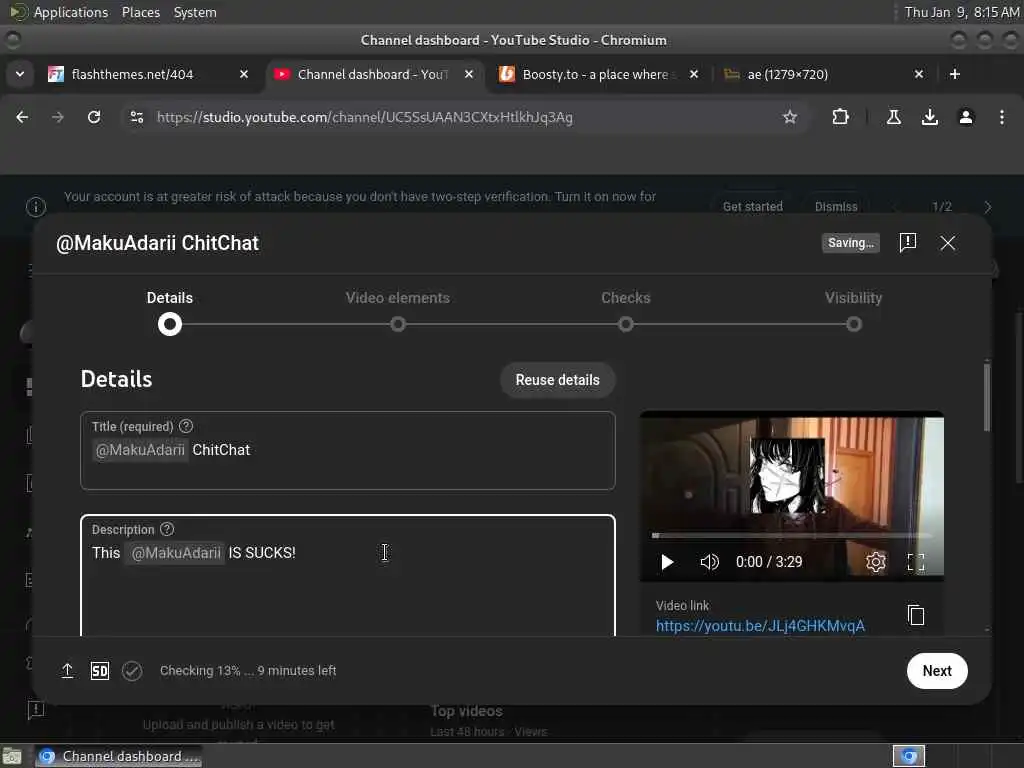Enter fullscreen on video preview

[916, 562]
